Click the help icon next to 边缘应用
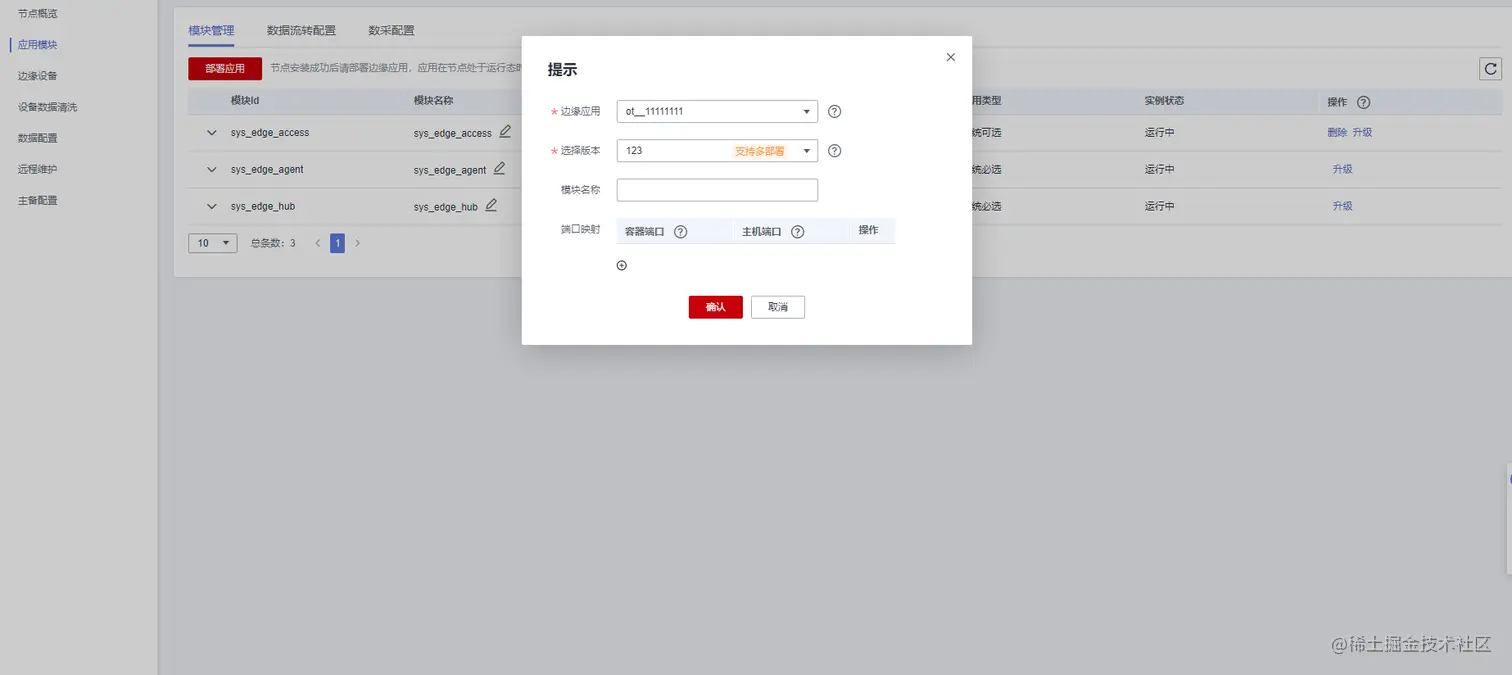Image resolution: width=1512 pixels, height=675 pixels. tap(835, 111)
